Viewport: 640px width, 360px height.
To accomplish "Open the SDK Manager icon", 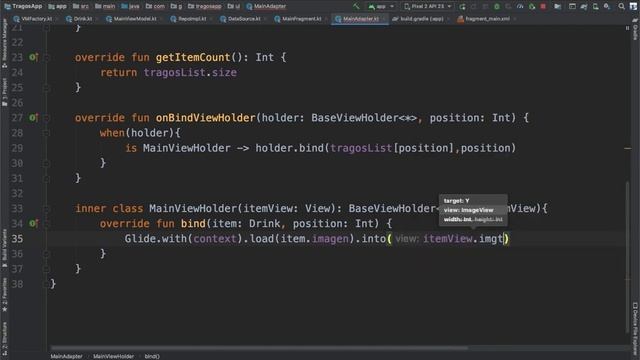I will click(x=607, y=6).
